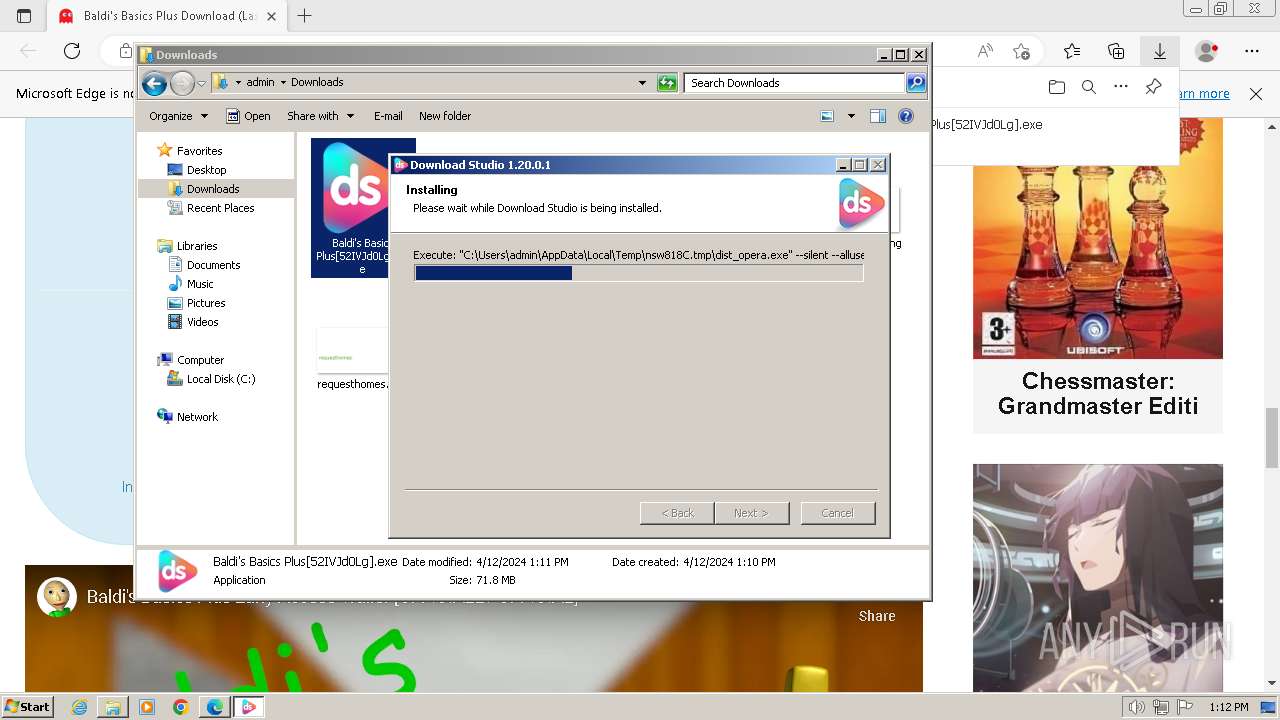Image resolution: width=1280 pixels, height=720 pixels.
Task: Open the recent locations dropdown arrow in Explorer
Action: tap(201, 83)
